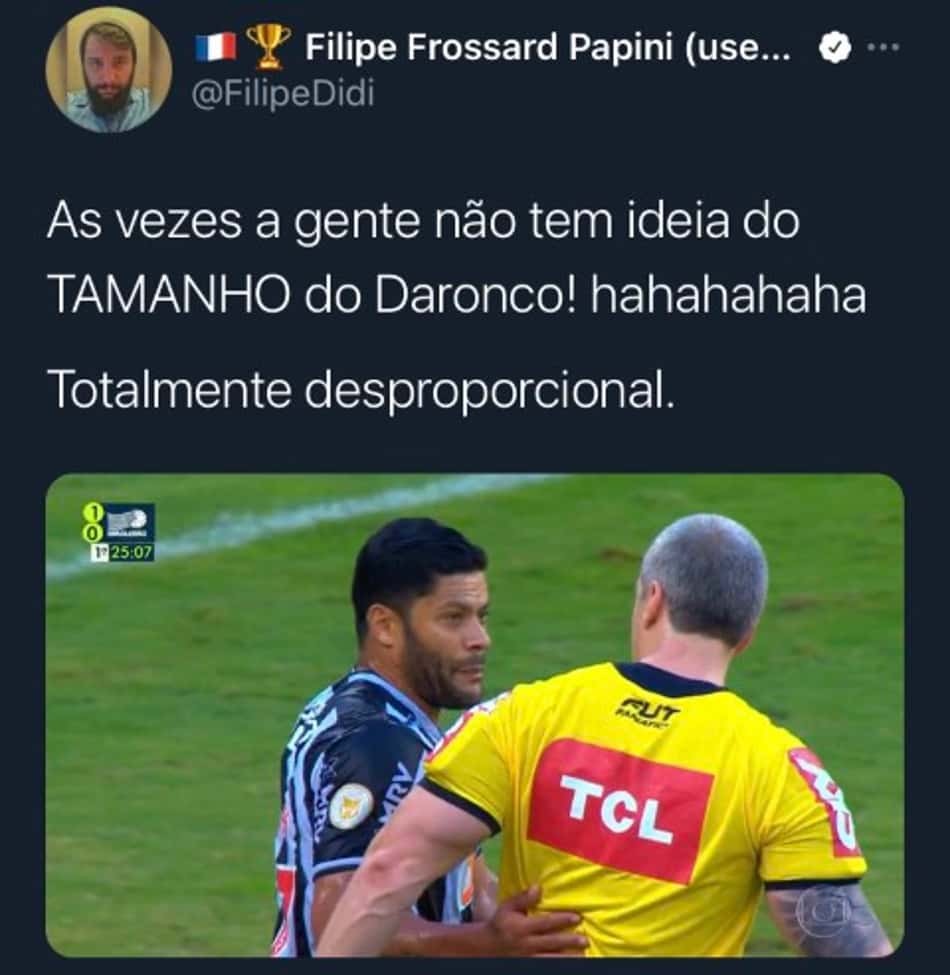
Task: Click the hahahahaha text in the tweet
Action: (x=728, y=295)
